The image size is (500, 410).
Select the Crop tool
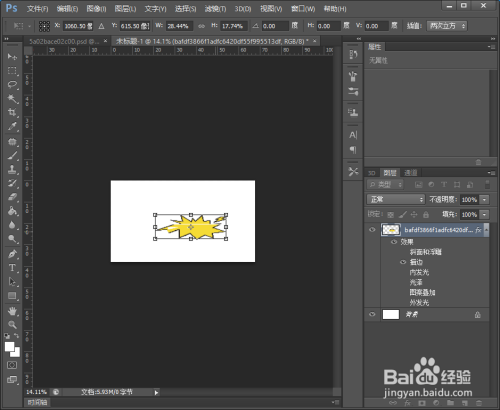click(12, 112)
